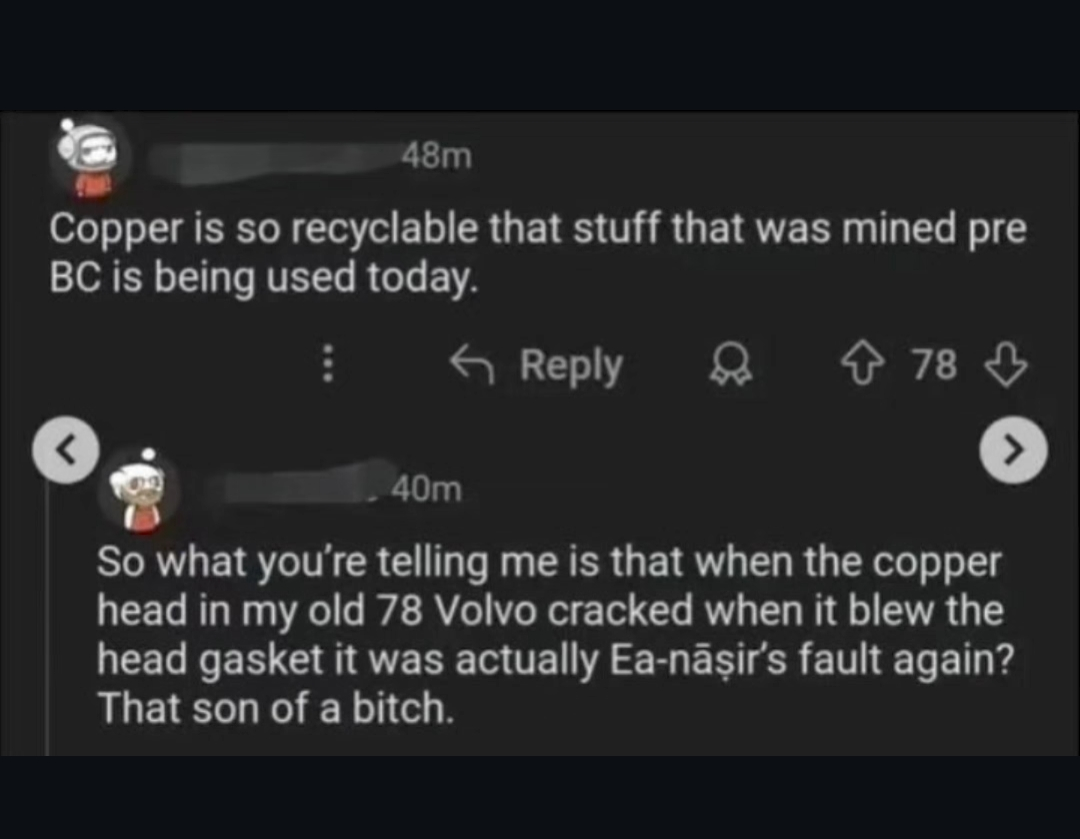This screenshot has width=1080, height=839.
Task: Open the first commenter's avatar
Action: (90, 157)
